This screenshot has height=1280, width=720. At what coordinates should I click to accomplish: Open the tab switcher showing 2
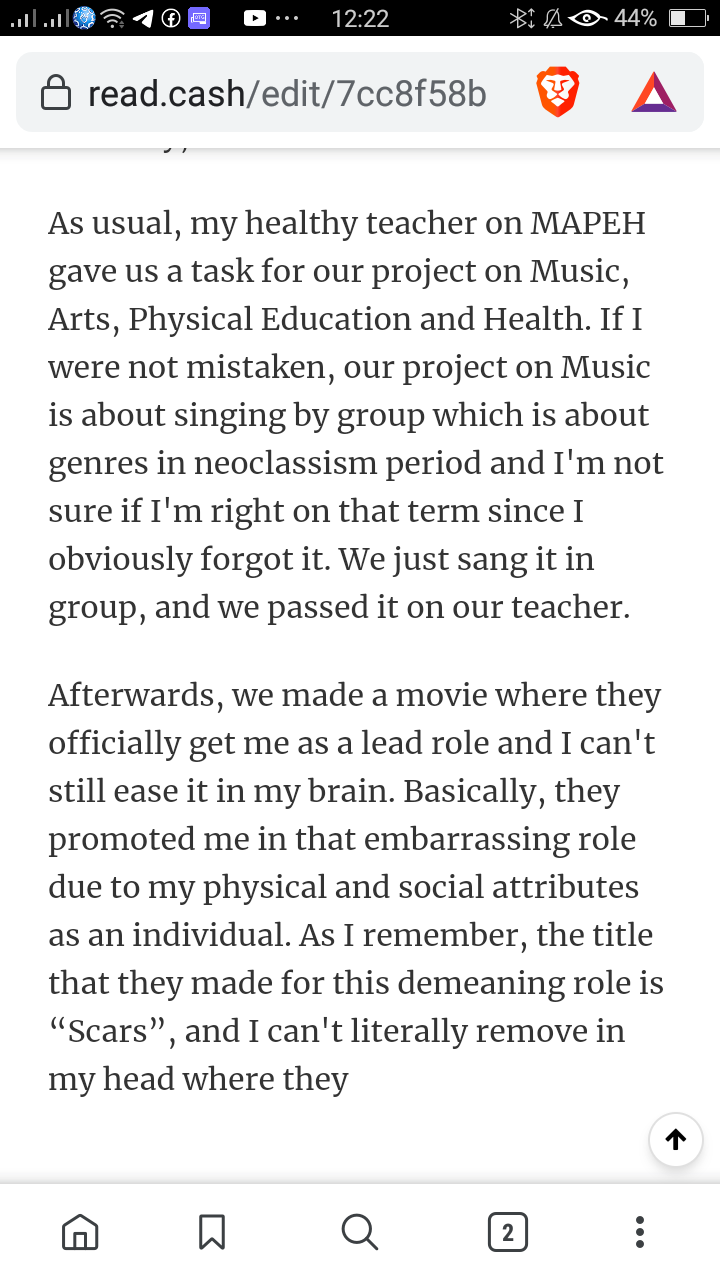(507, 1232)
